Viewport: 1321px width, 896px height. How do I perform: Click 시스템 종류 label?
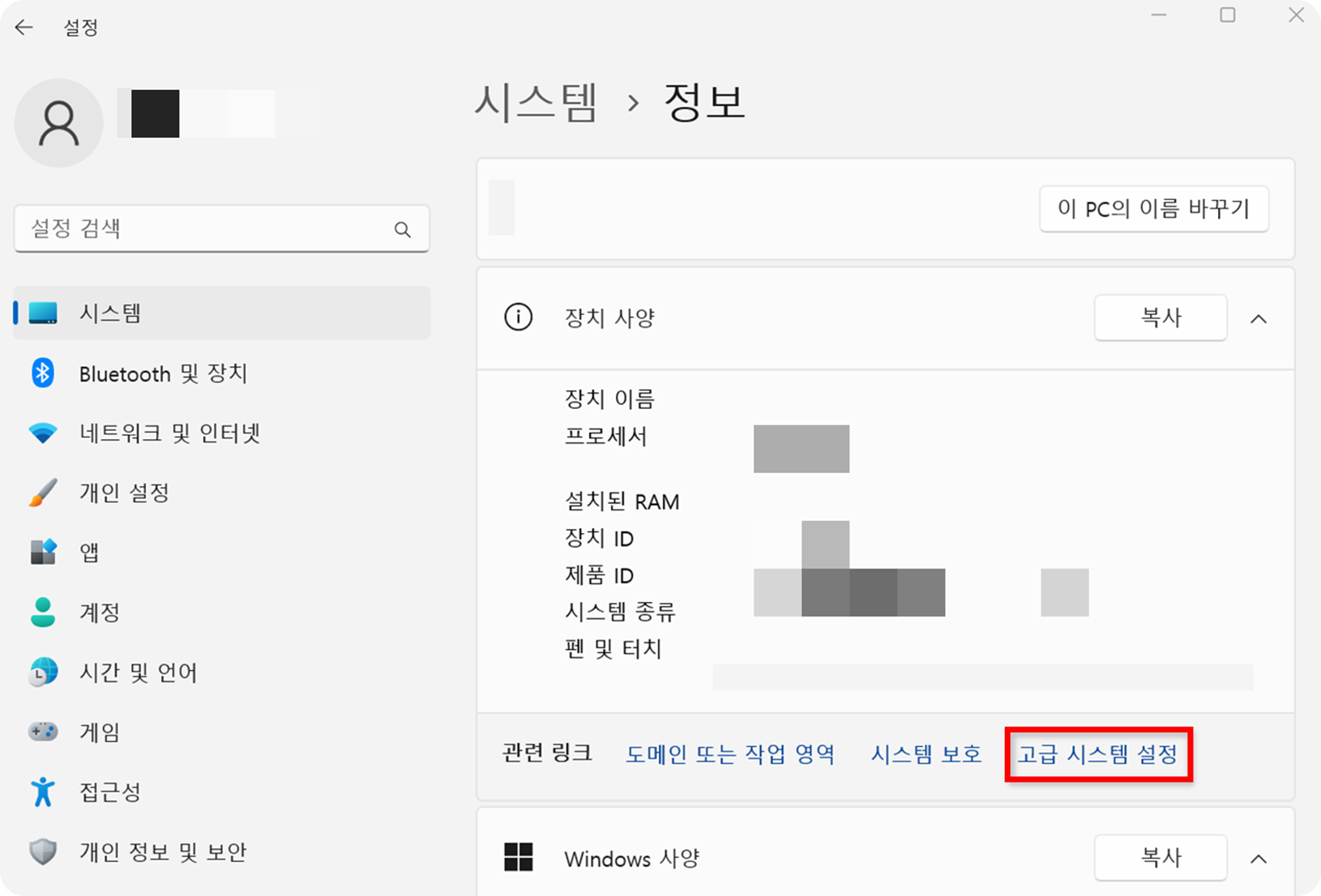(x=620, y=612)
